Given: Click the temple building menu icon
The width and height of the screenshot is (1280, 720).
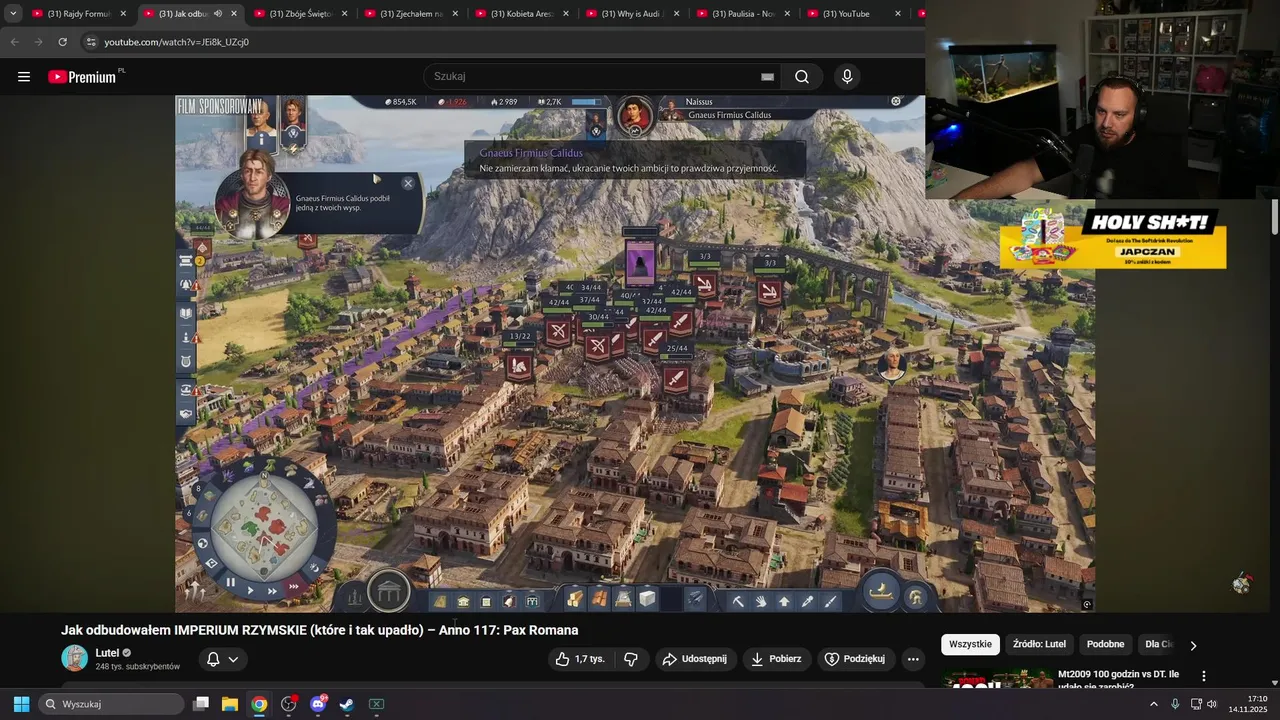Looking at the screenshot, I should [x=389, y=592].
